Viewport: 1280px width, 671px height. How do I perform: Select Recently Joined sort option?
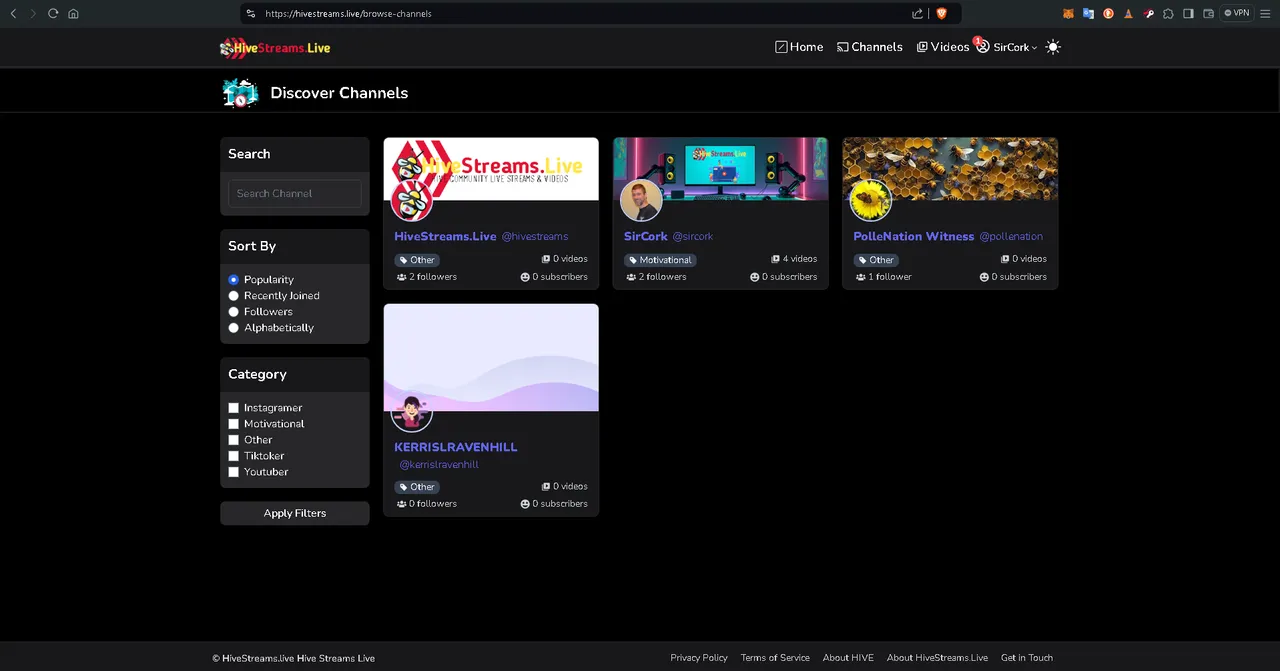click(234, 296)
